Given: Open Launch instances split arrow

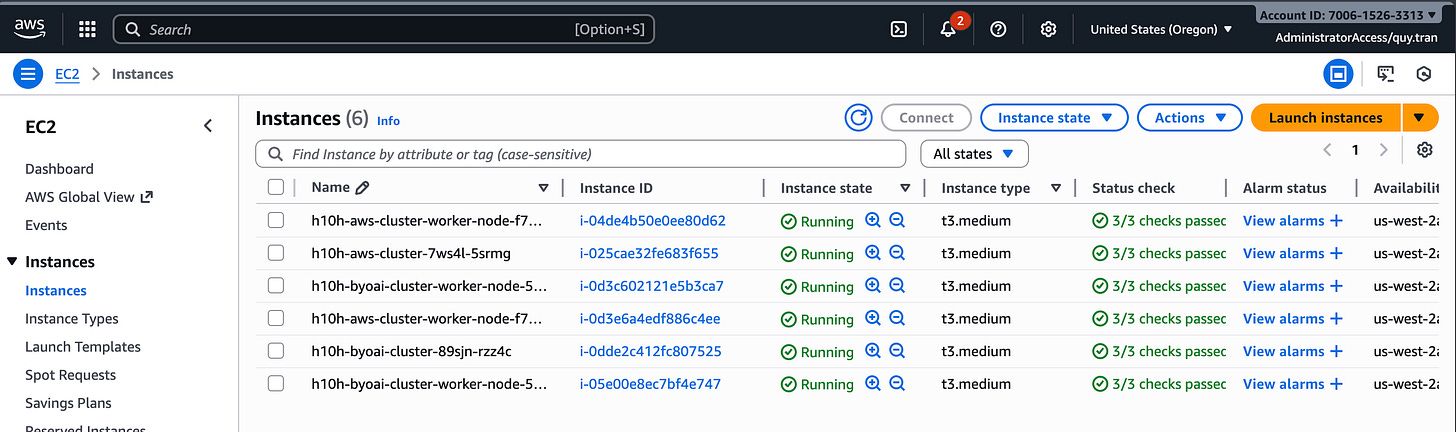Looking at the screenshot, I should click(1420, 118).
